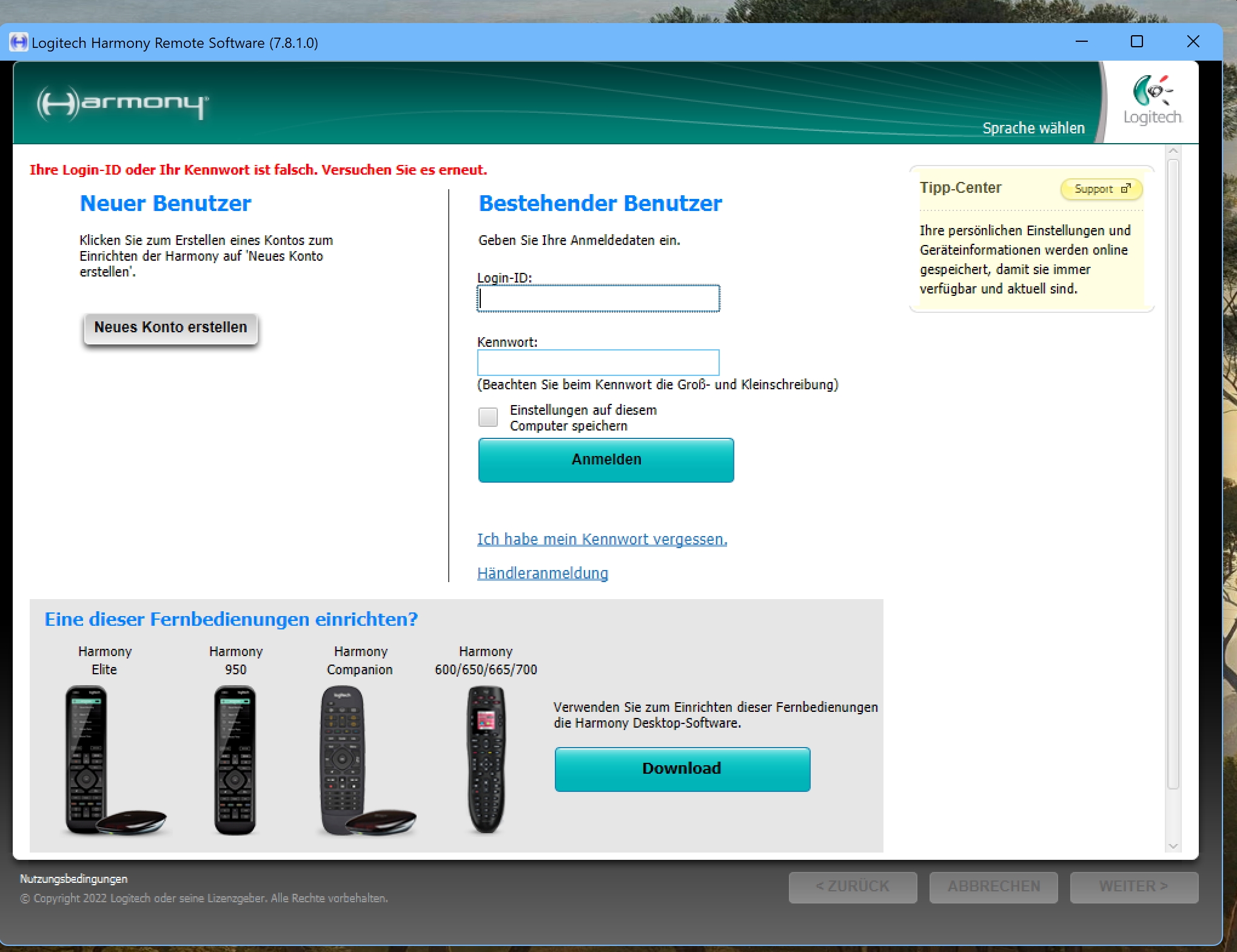Focus the Kennwort password field
The width and height of the screenshot is (1237, 952).
598,363
